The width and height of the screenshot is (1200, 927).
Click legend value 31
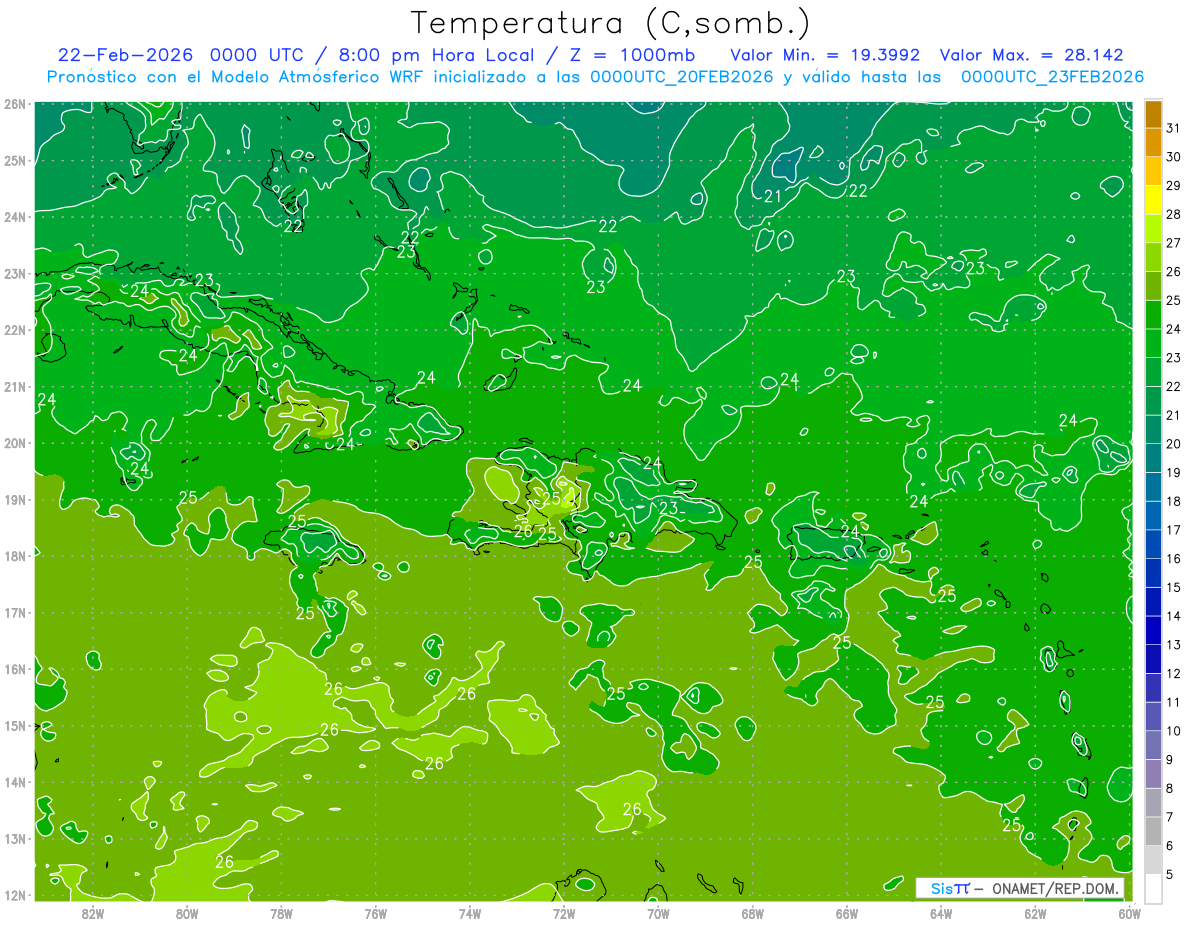point(1174,128)
